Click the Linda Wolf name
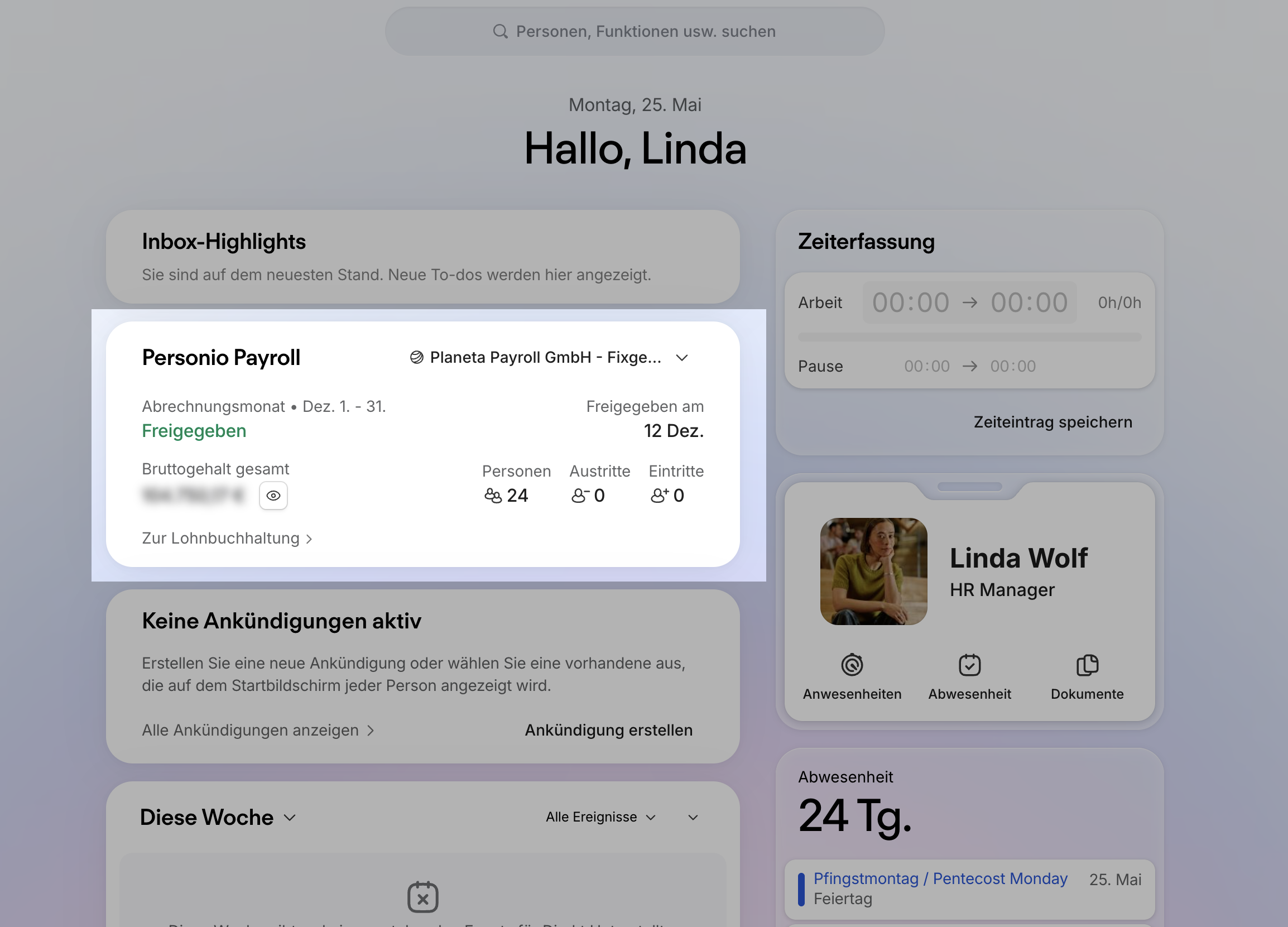1288x927 pixels. click(1018, 558)
